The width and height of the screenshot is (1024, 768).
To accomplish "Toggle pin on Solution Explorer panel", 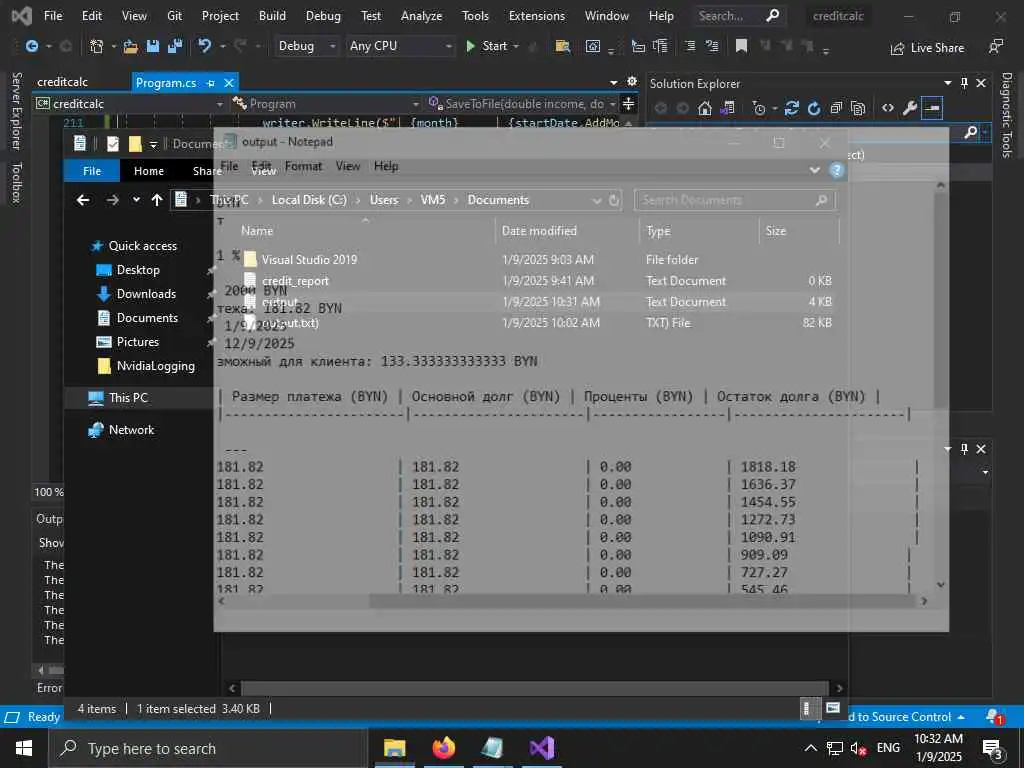I will (x=964, y=83).
